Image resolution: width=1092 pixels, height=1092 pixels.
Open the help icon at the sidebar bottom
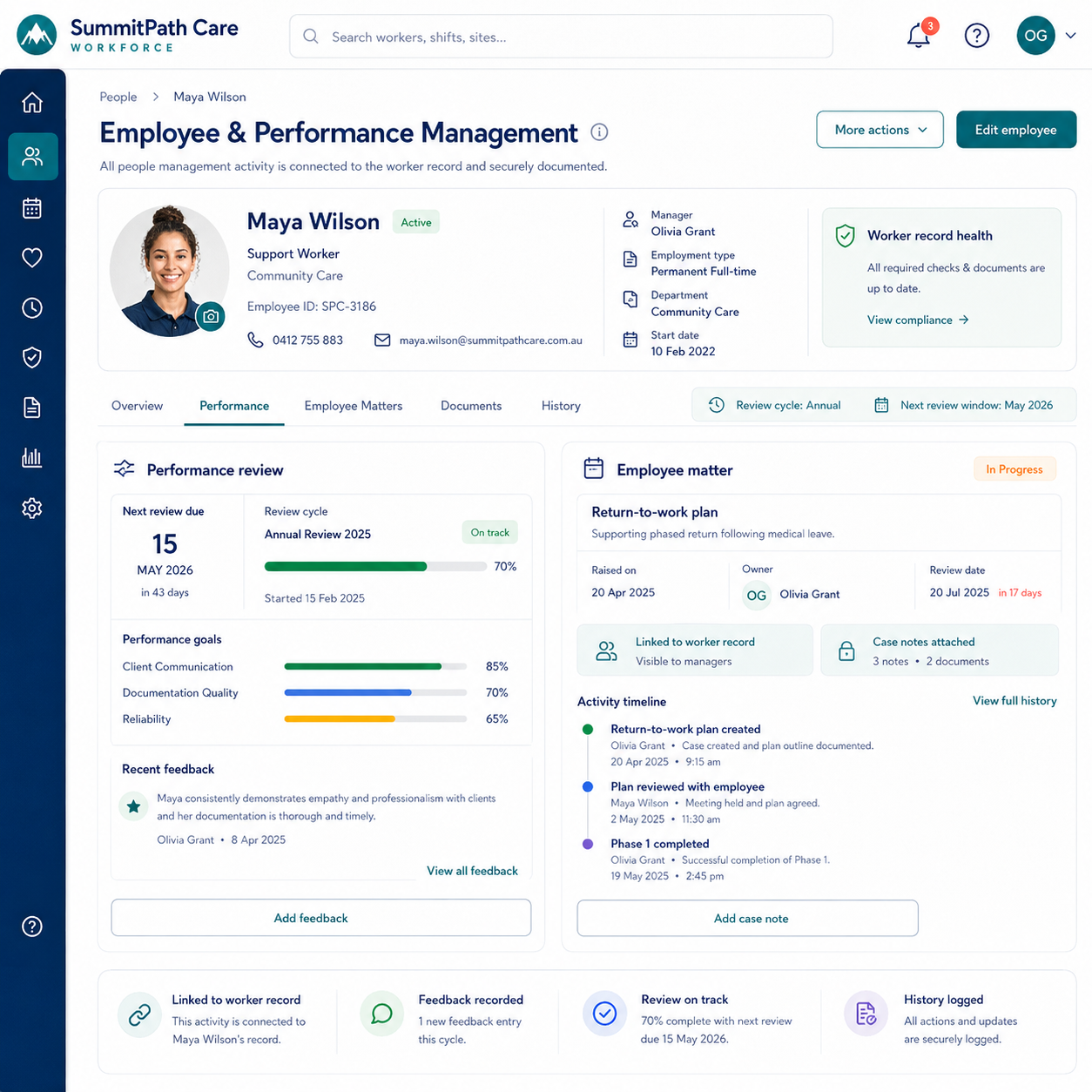pos(32,927)
